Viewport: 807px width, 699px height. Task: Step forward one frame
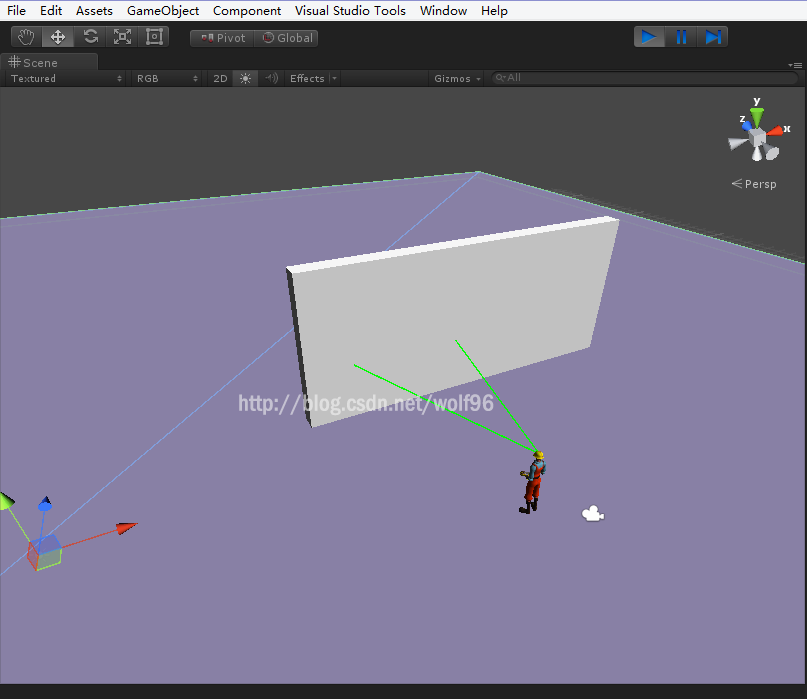click(x=712, y=37)
